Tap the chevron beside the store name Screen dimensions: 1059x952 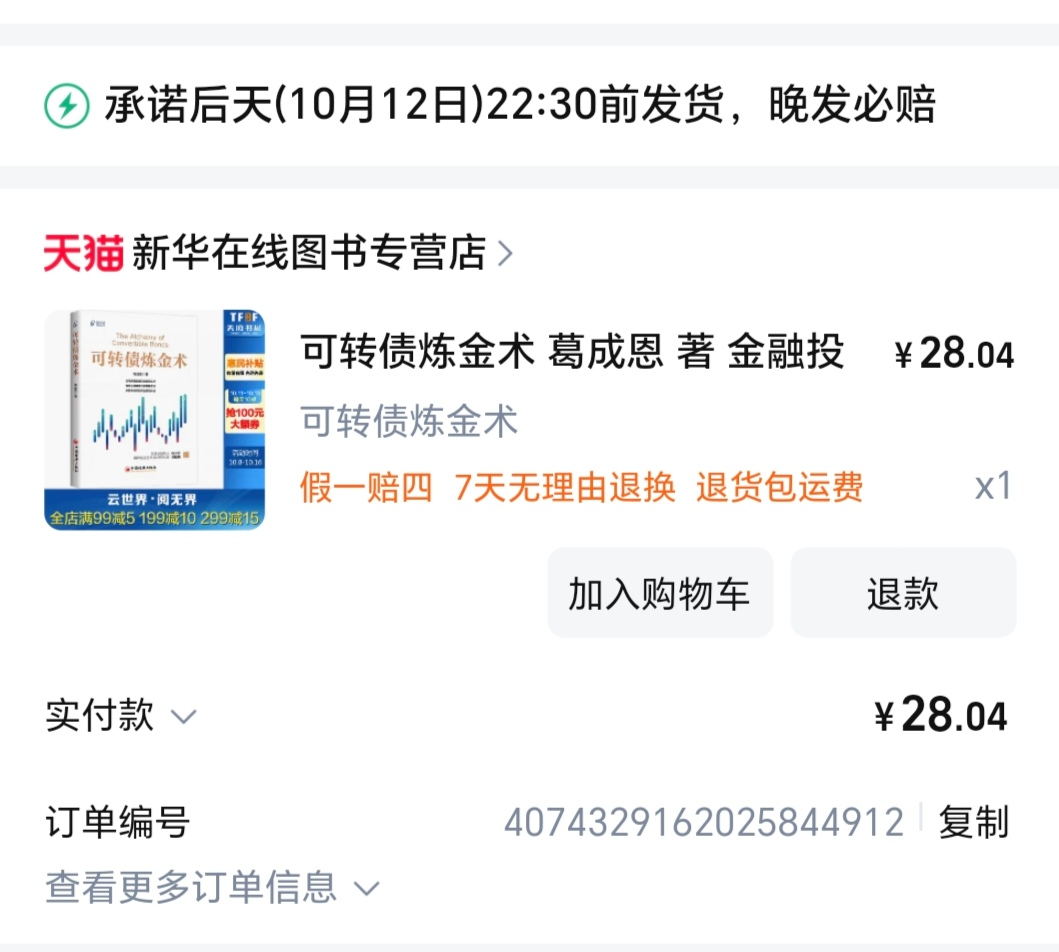coord(505,254)
